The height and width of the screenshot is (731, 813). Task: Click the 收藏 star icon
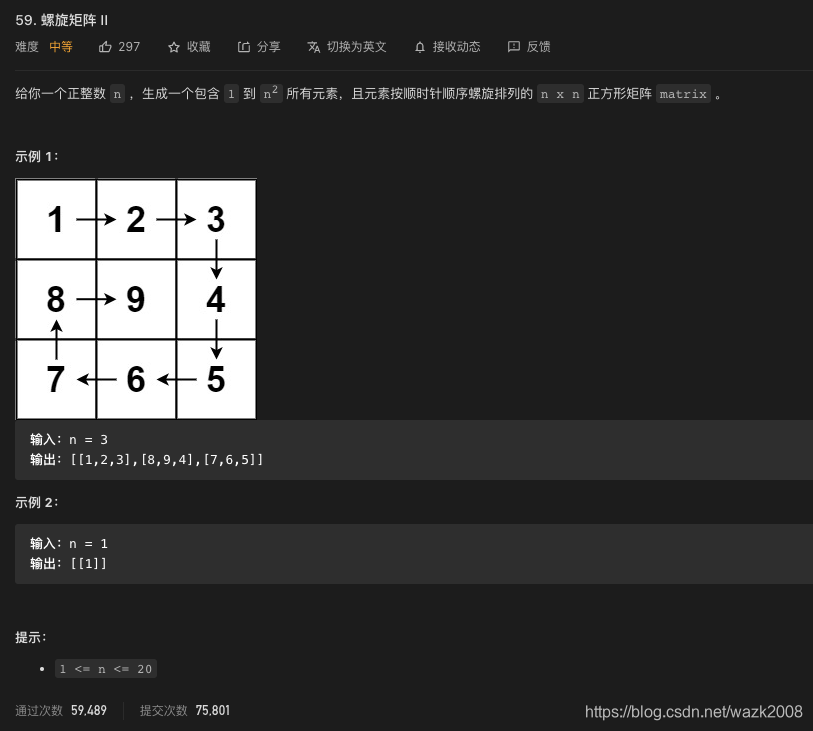click(x=175, y=46)
